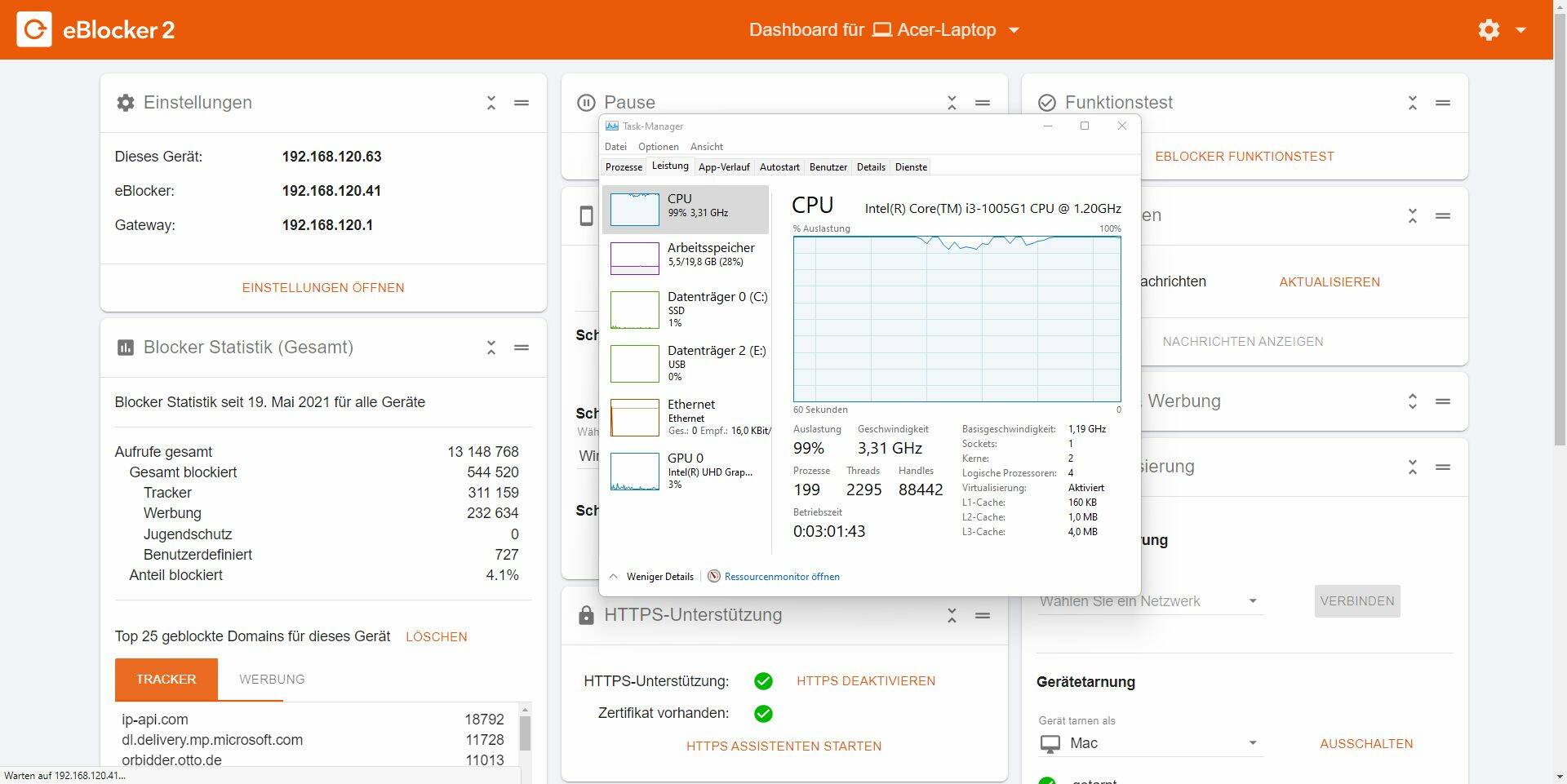1567x784 pixels.
Task: Select the TRACKER tab
Action: (x=166, y=679)
